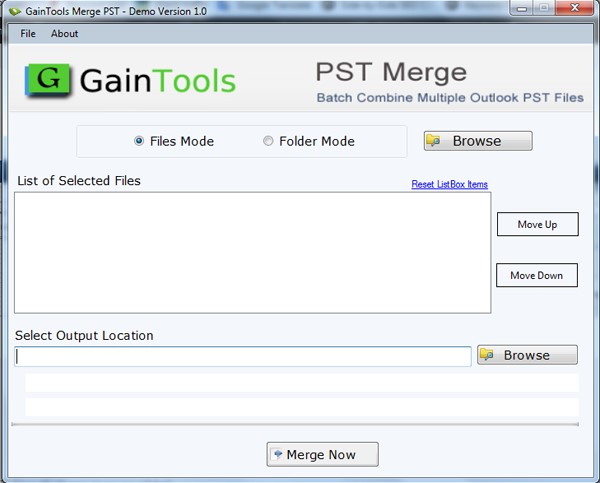Screen dimensions: 600x483
Task: Click the app icon in title bar
Action: tap(15, 11)
